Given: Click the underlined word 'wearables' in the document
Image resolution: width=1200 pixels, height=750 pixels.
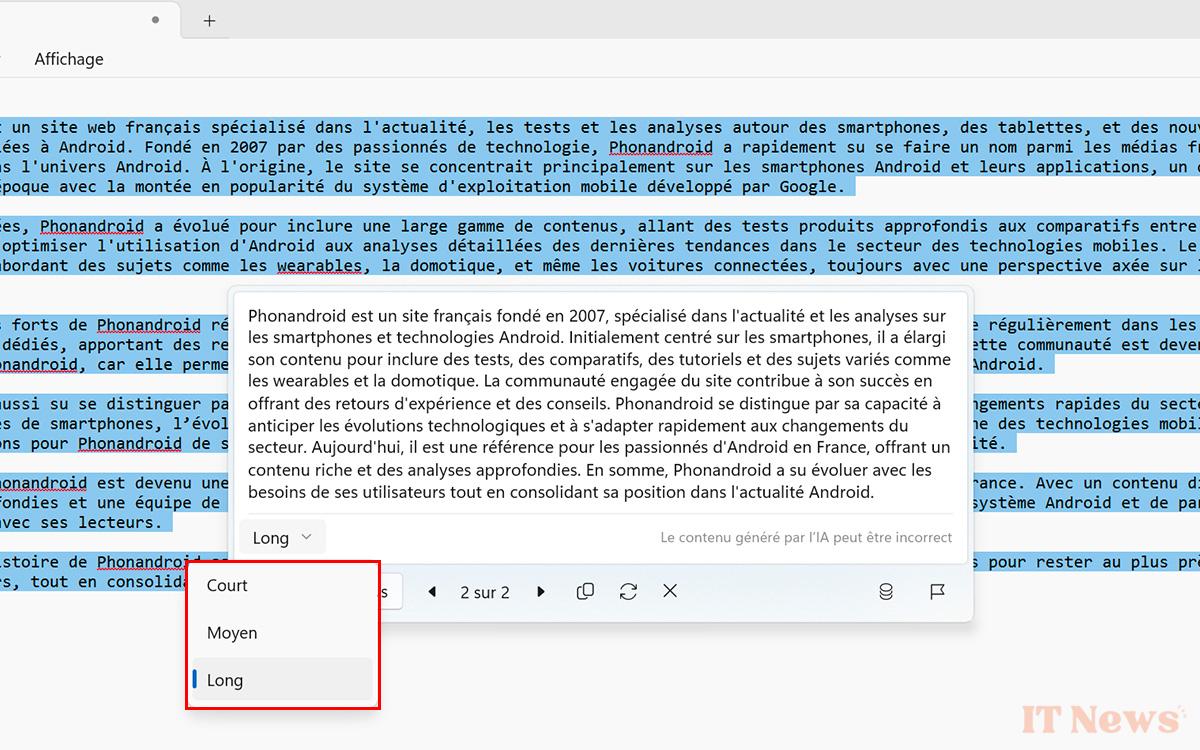Looking at the screenshot, I should pyautogui.click(x=319, y=265).
